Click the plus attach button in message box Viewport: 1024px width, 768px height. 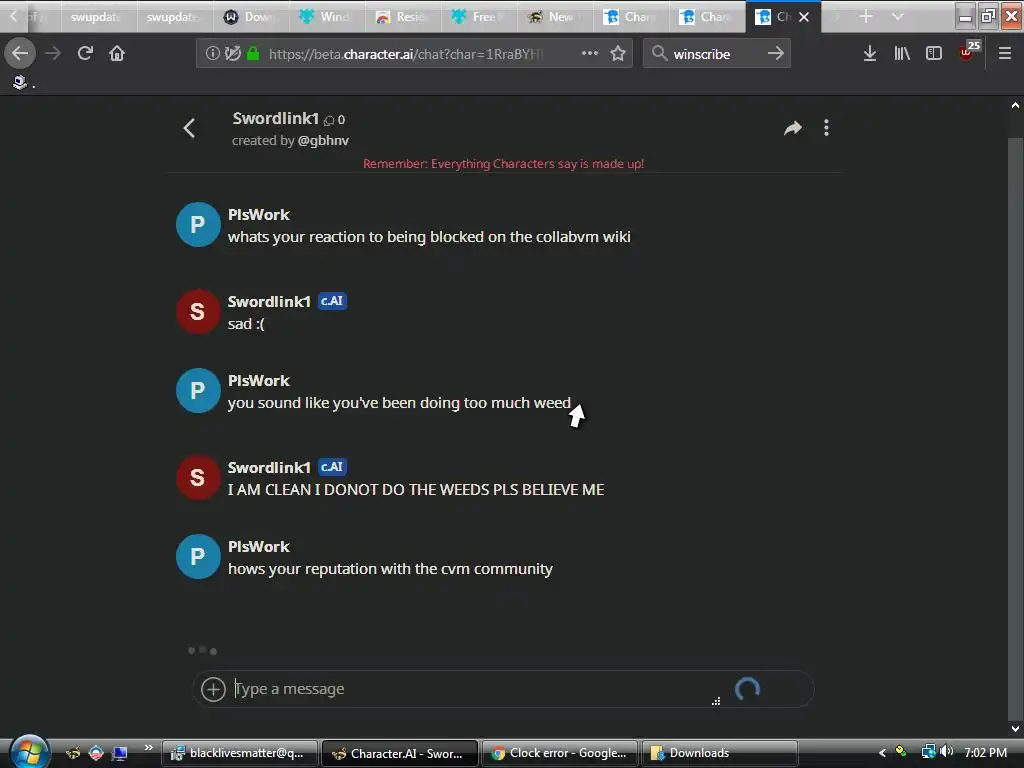click(x=213, y=689)
